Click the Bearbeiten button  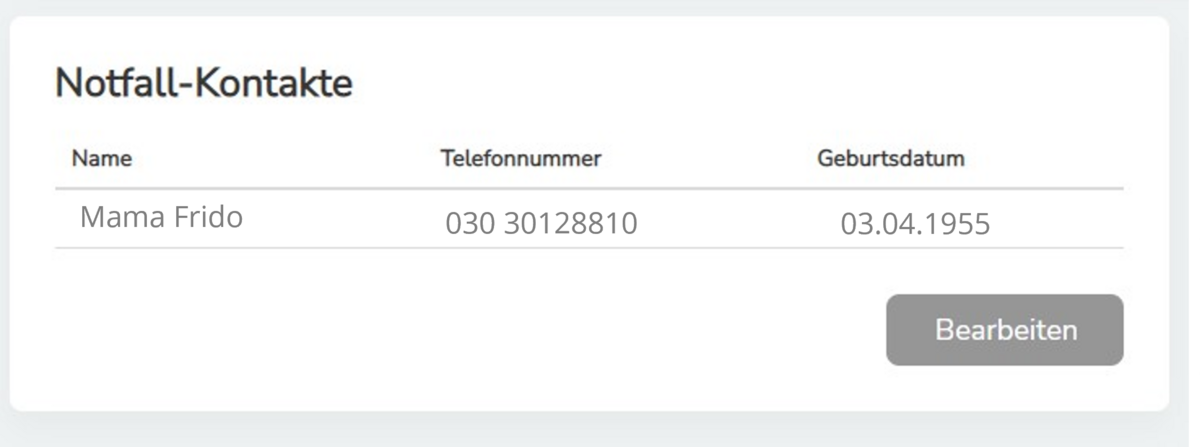pyautogui.click(x=1004, y=330)
